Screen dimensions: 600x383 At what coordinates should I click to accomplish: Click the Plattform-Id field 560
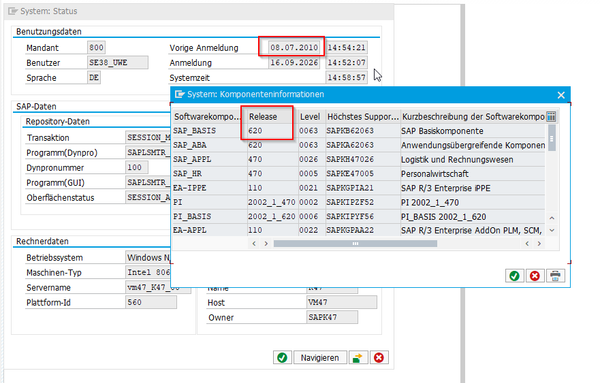[151, 302]
